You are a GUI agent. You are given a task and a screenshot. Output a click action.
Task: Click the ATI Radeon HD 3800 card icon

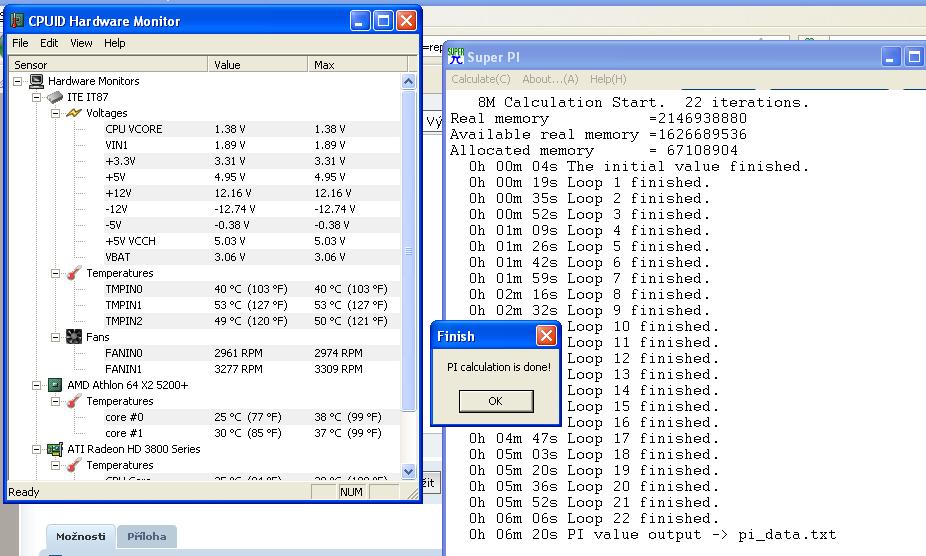point(55,449)
